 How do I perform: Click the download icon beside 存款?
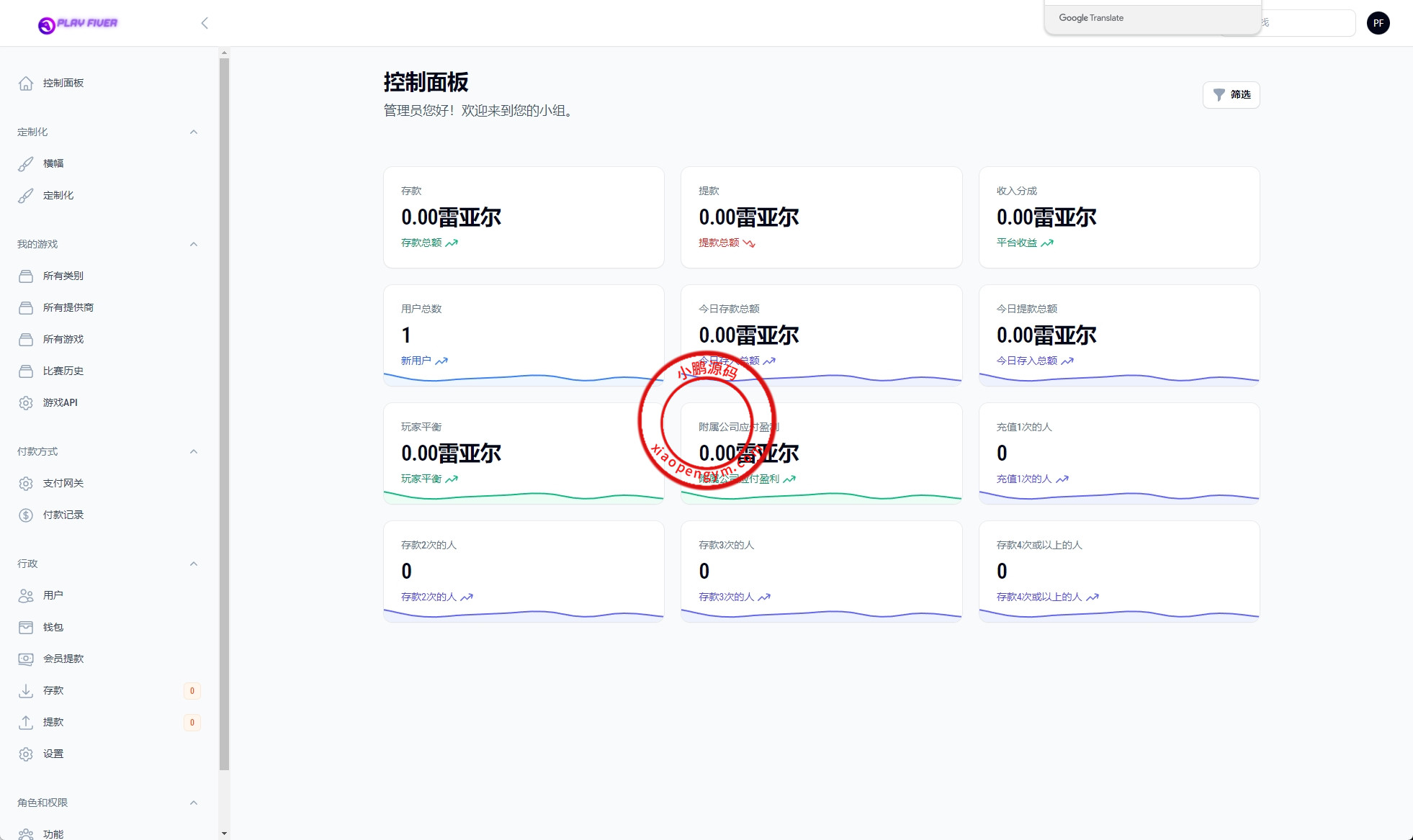click(26, 691)
